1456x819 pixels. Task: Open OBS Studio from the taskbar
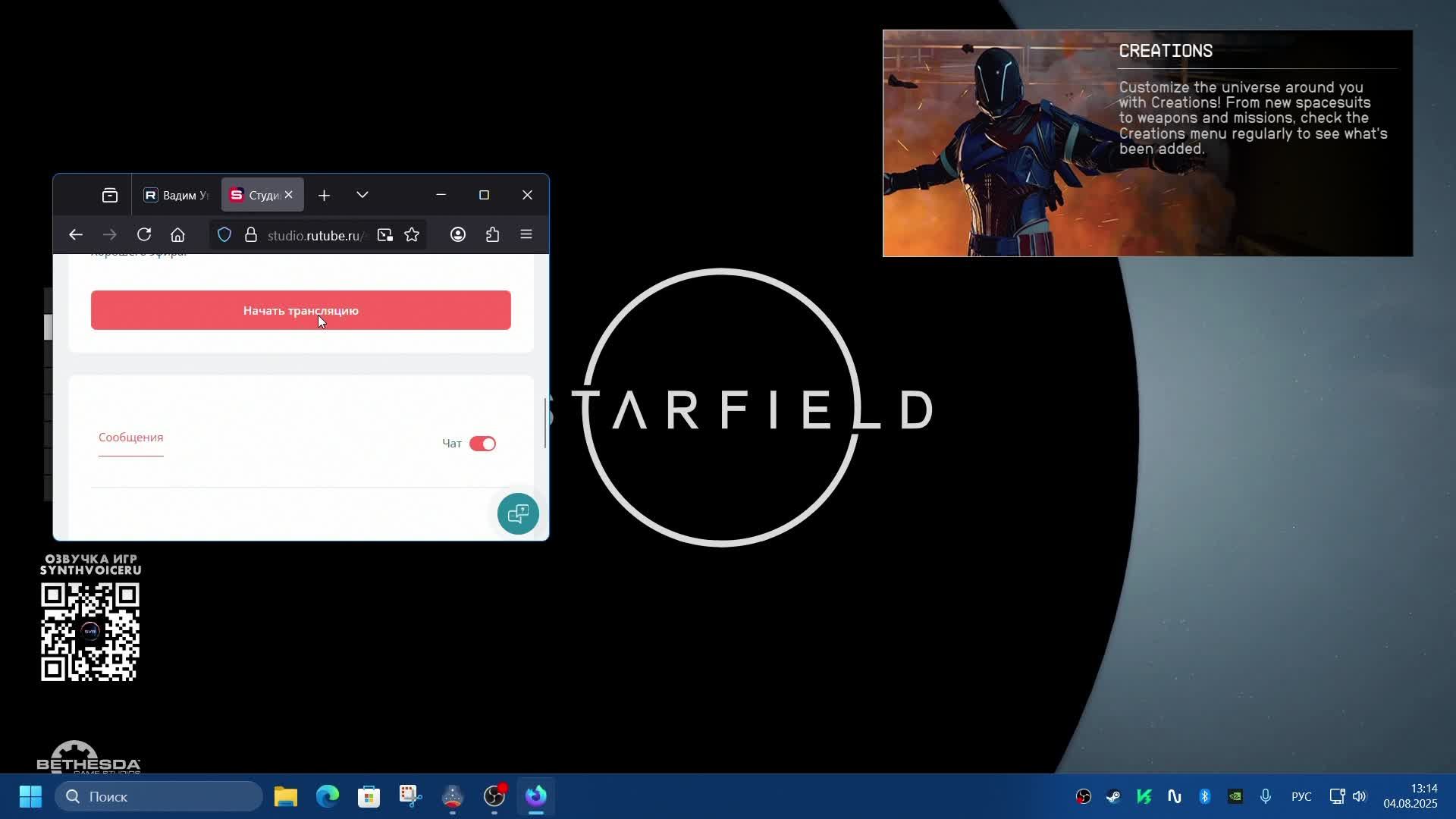(494, 796)
